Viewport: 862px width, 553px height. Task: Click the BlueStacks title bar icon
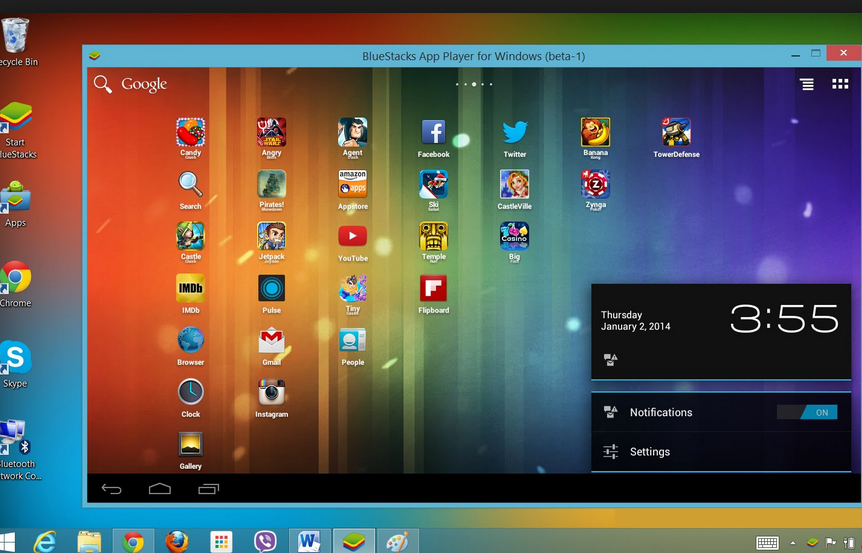[95, 56]
